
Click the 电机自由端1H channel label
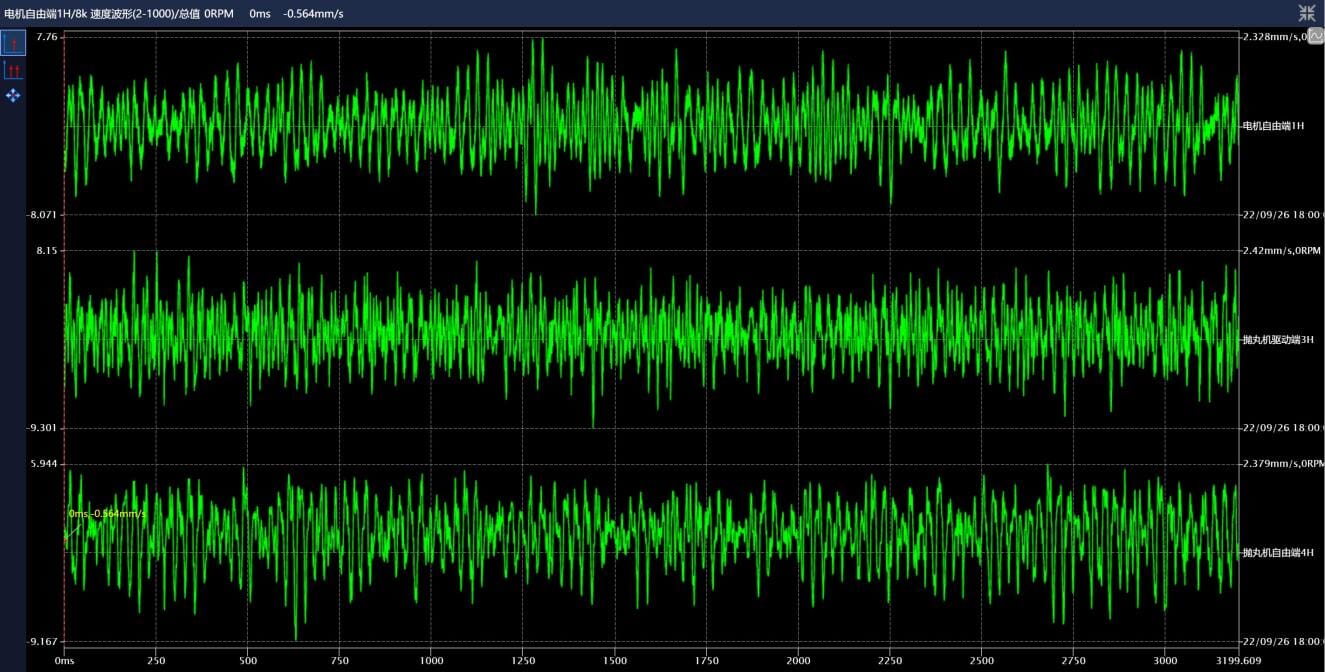[1272, 126]
